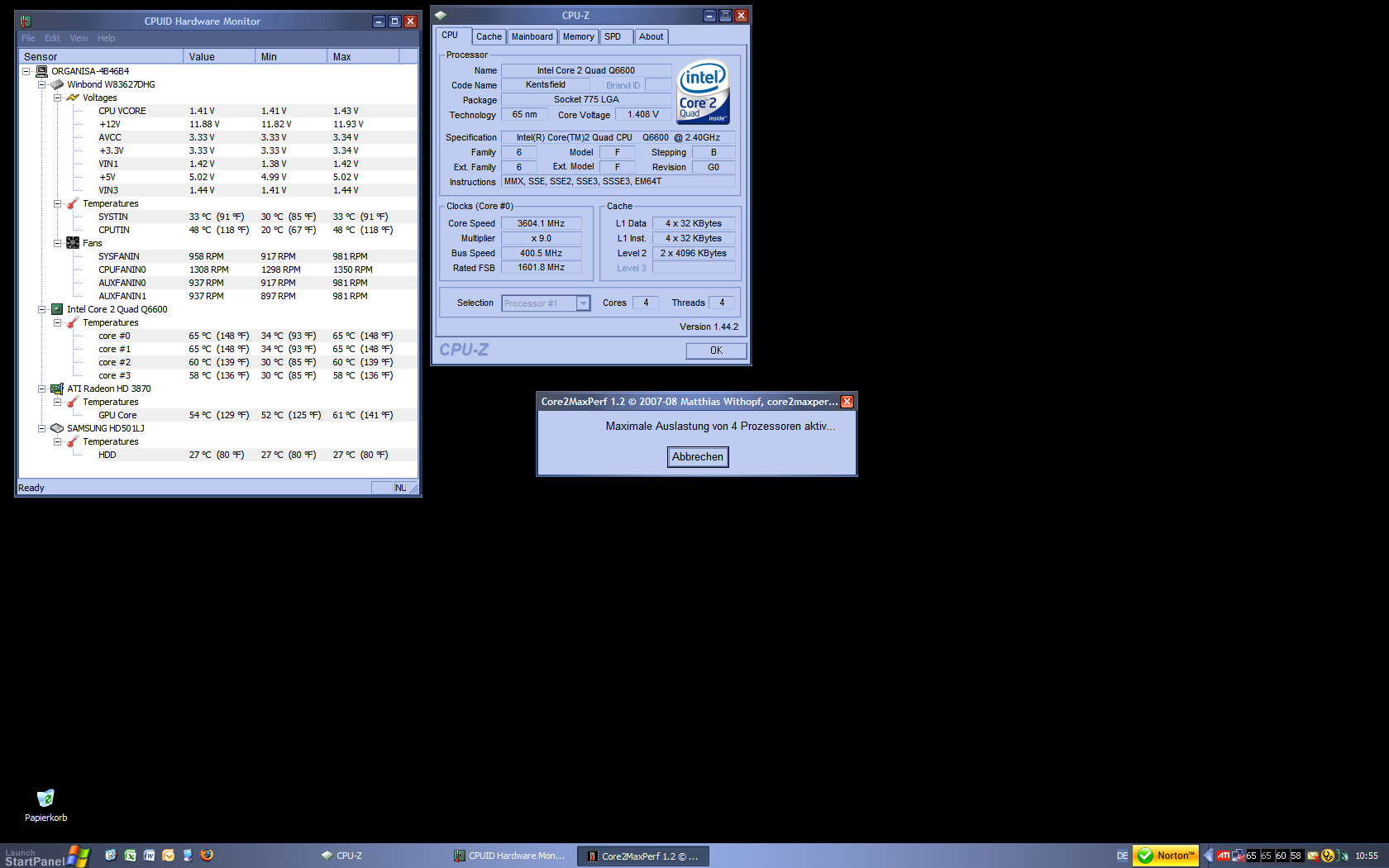Click the Voltages lightning icon

[73, 98]
